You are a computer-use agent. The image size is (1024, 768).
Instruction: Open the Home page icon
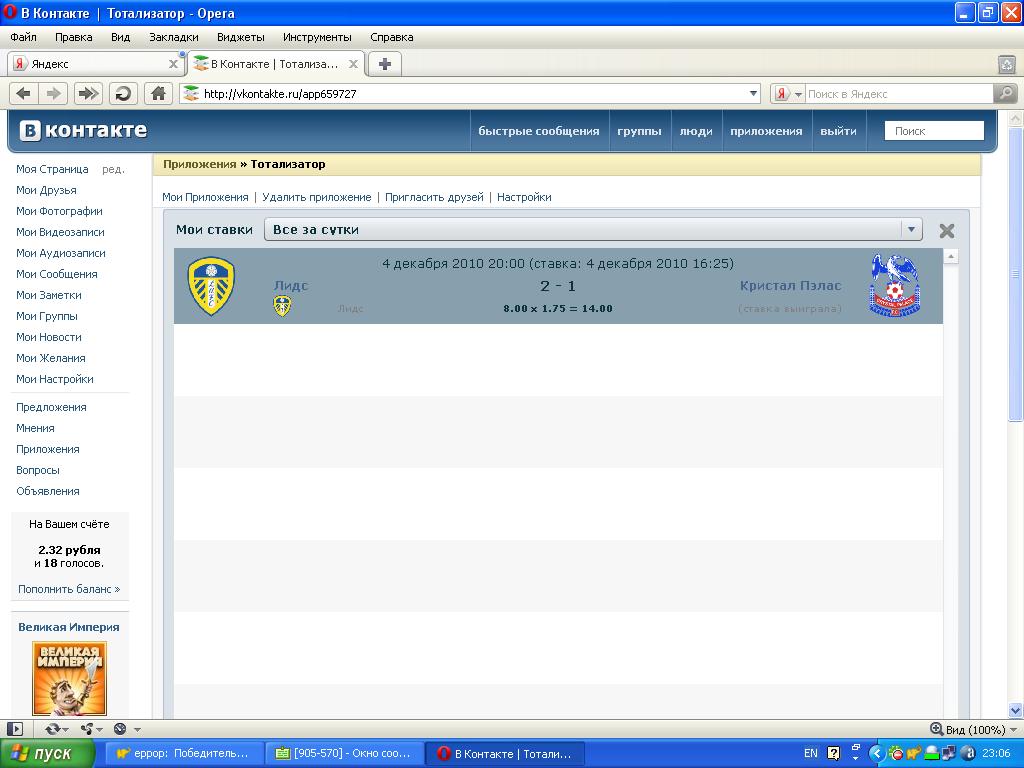pyautogui.click(x=158, y=93)
